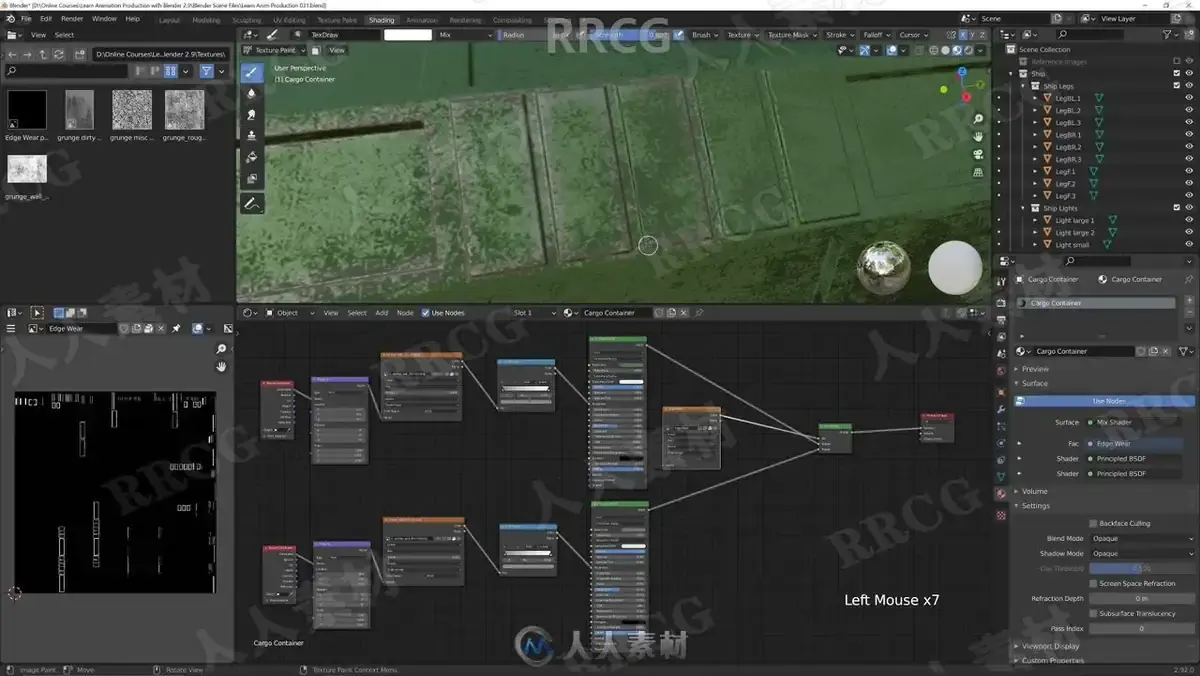The image size is (1200, 676).
Task: Select the Mask tool in viewport toolbar
Action: click(x=251, y=179)
